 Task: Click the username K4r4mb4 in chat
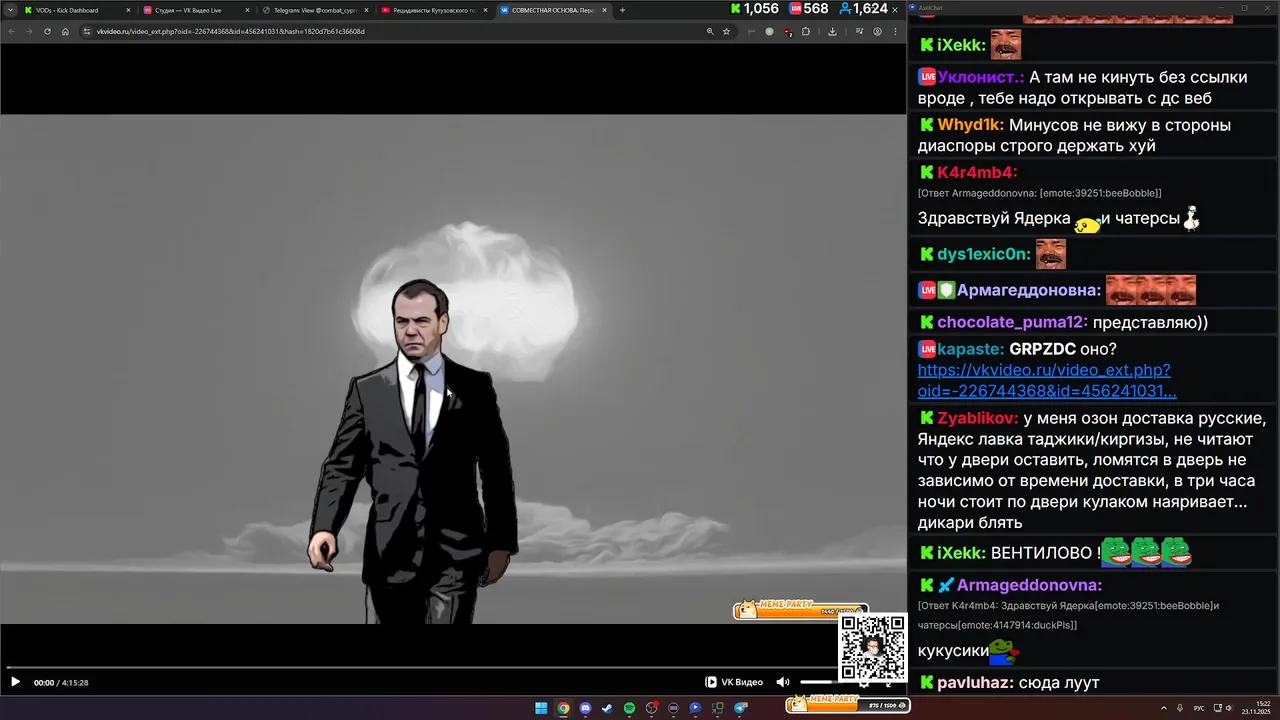(x=977, y=172)
